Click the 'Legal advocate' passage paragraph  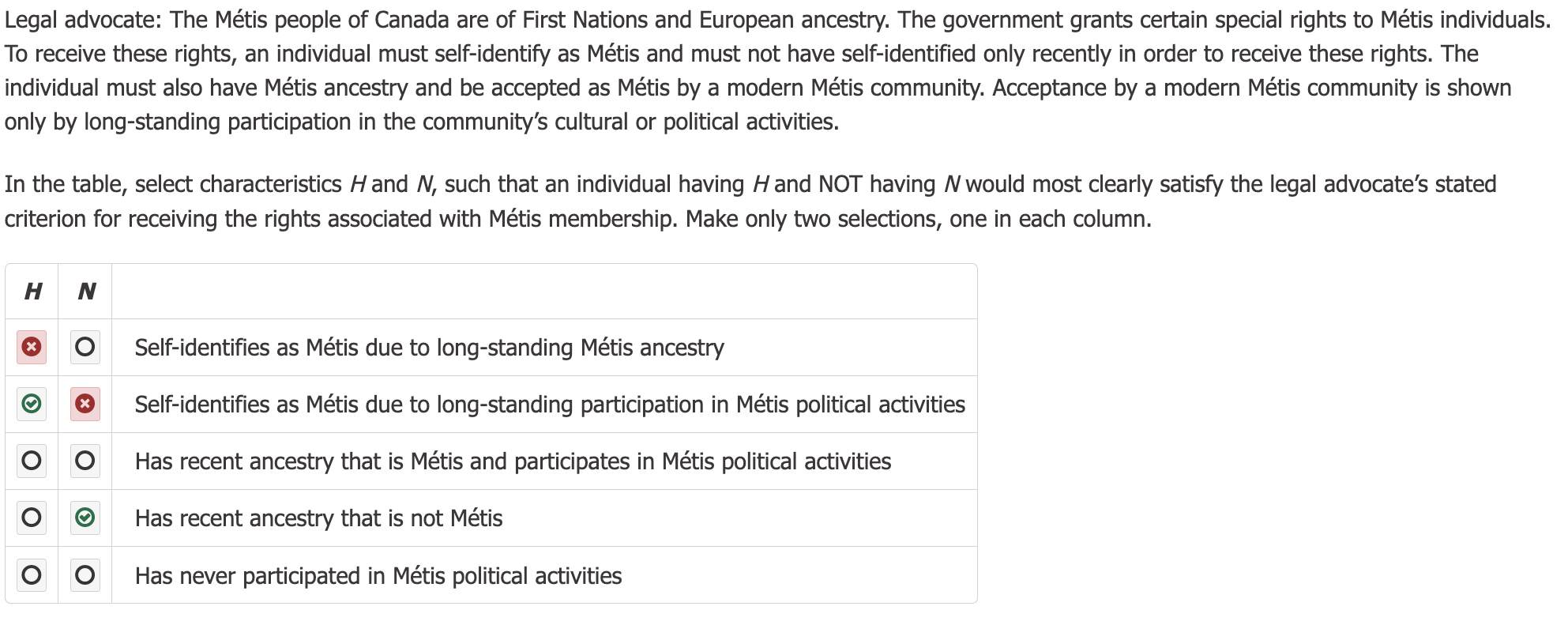tap(774, 70)
